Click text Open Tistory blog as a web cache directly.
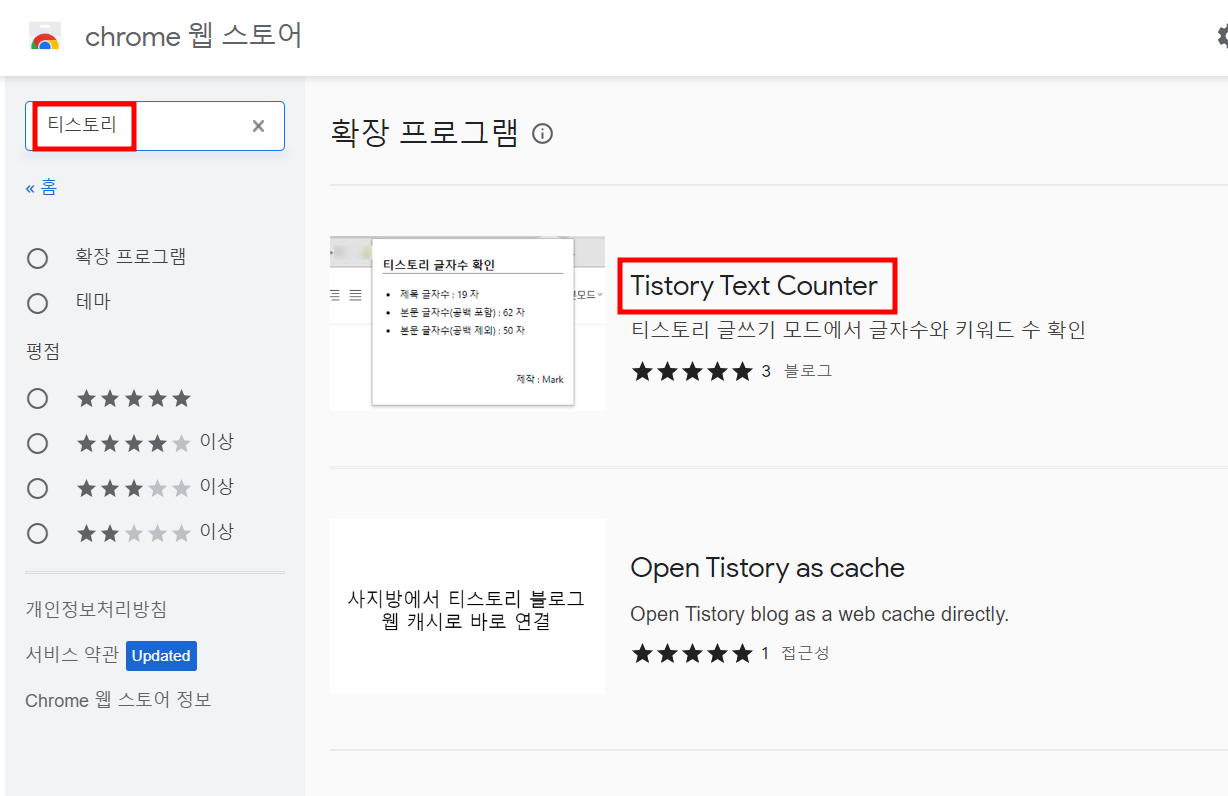 [820, 614]
